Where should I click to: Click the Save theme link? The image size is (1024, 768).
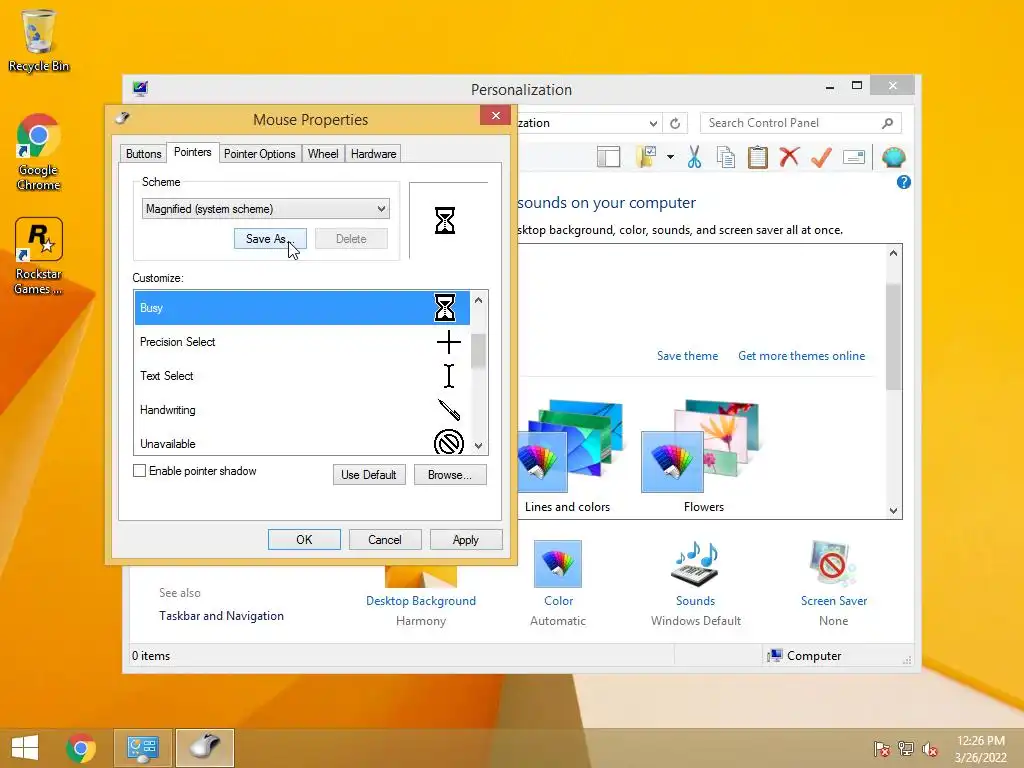(x=687, y=356)
